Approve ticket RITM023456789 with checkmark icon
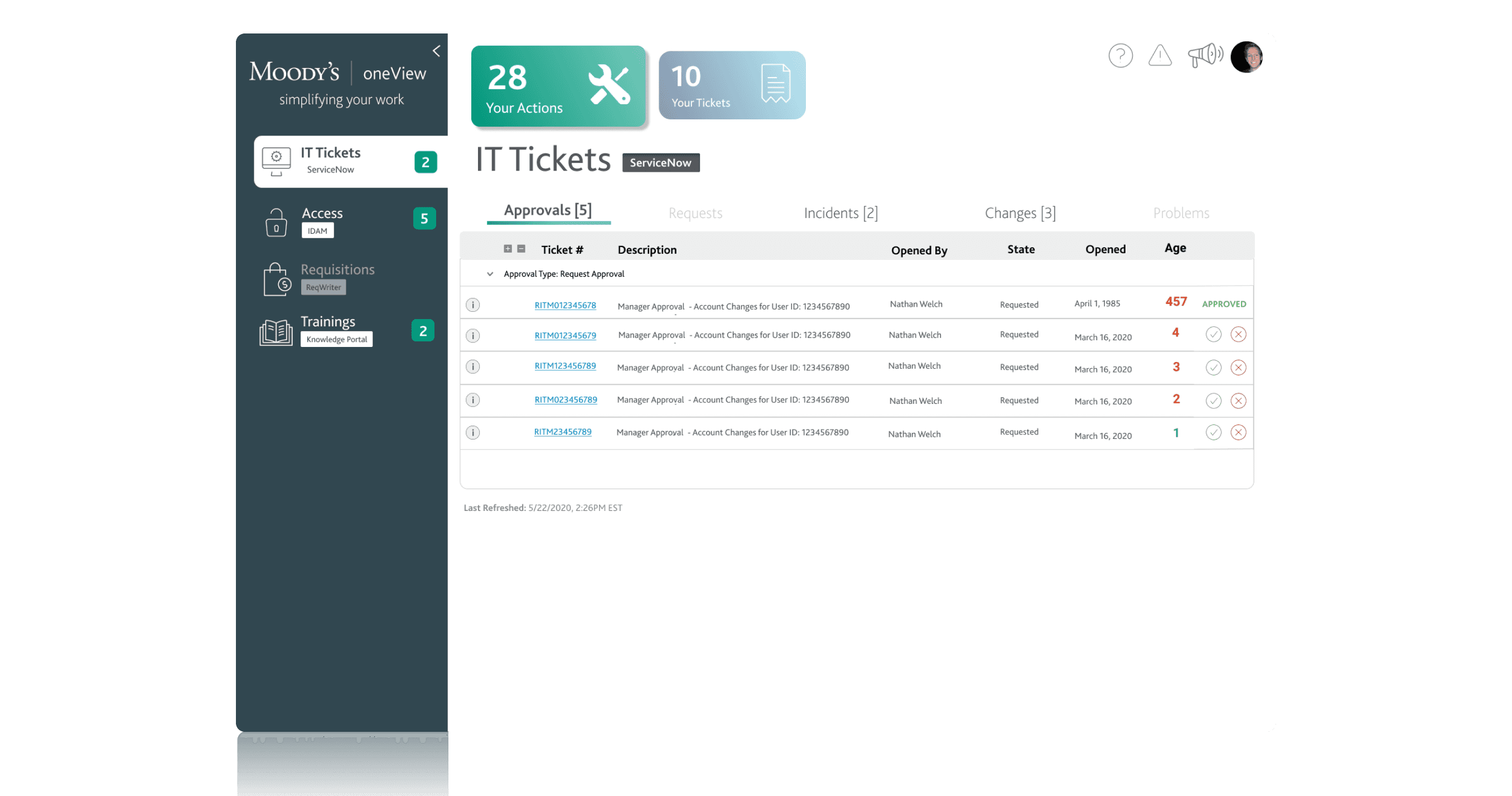 1213,401
